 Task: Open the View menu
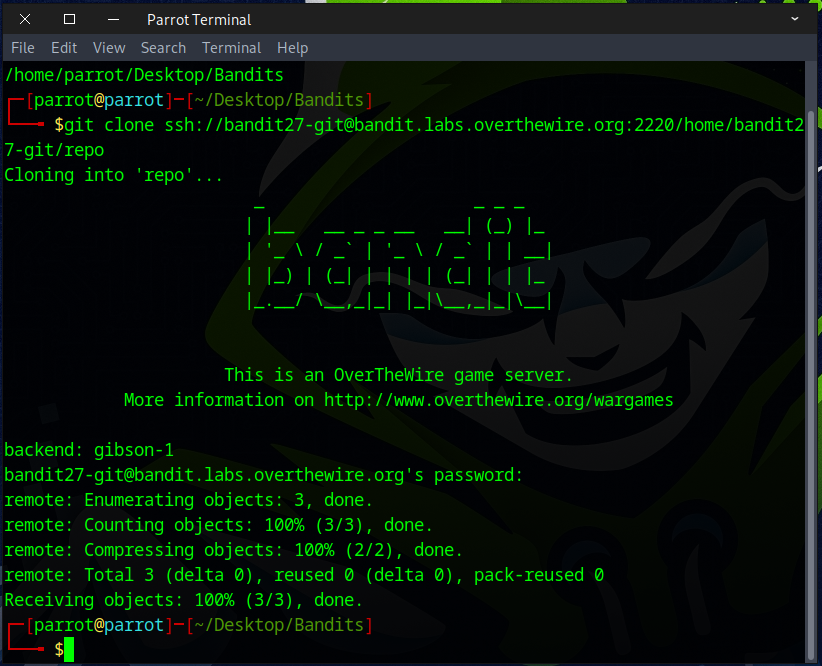click(x=109, y=48)
